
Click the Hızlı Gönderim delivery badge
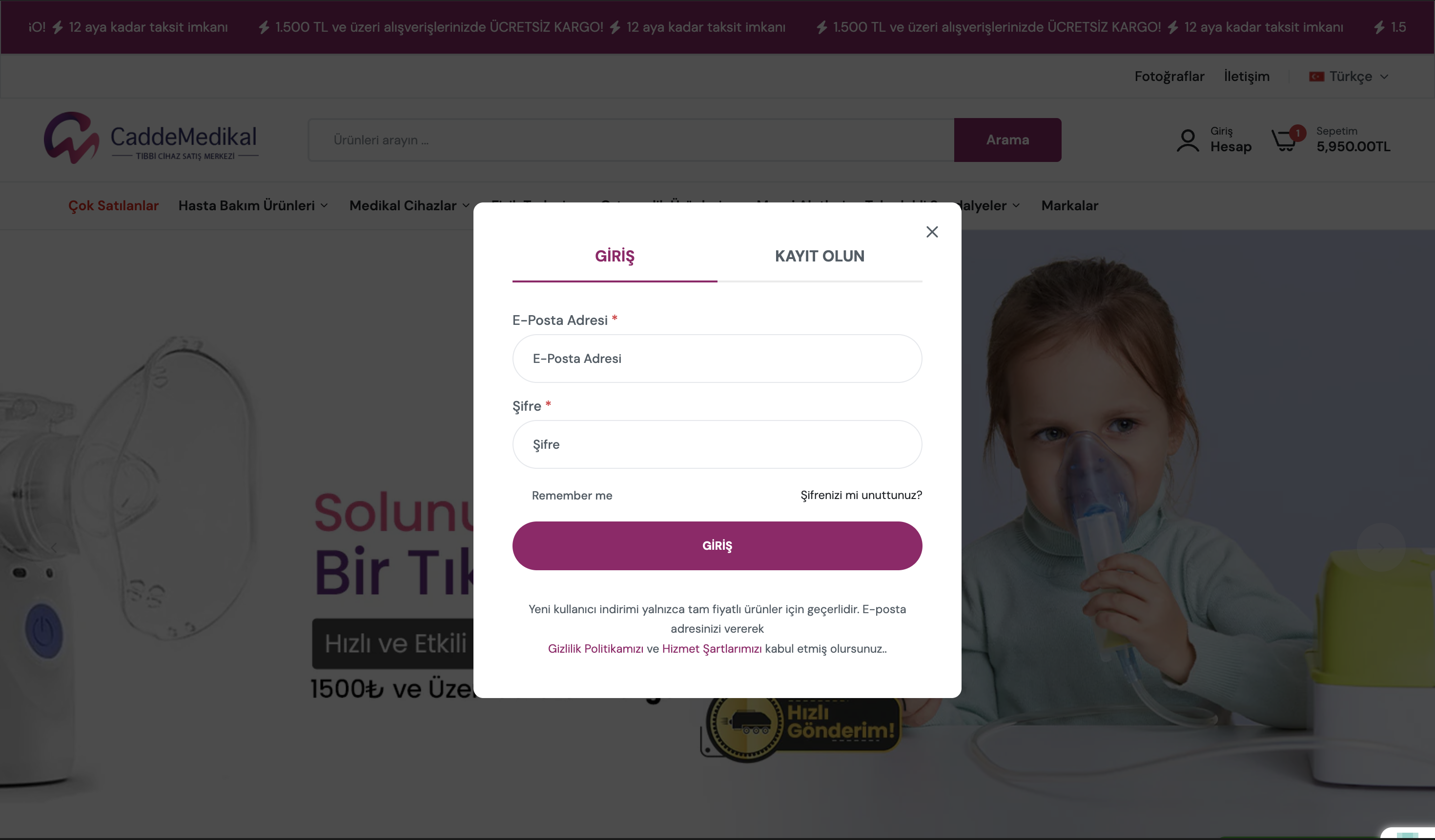click(800, 728)
